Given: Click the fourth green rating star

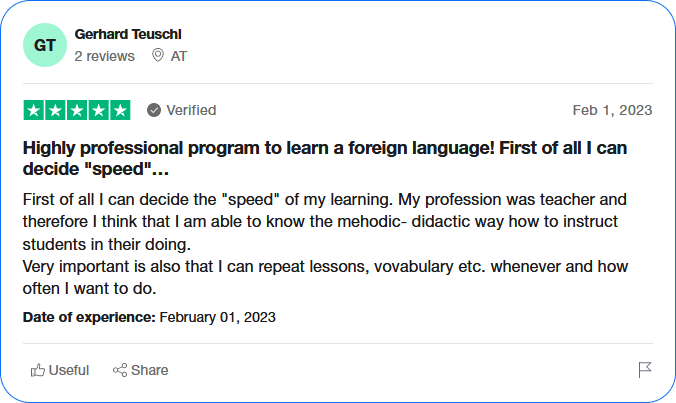Looking at the screenshot, I should (x=98, y=110).
